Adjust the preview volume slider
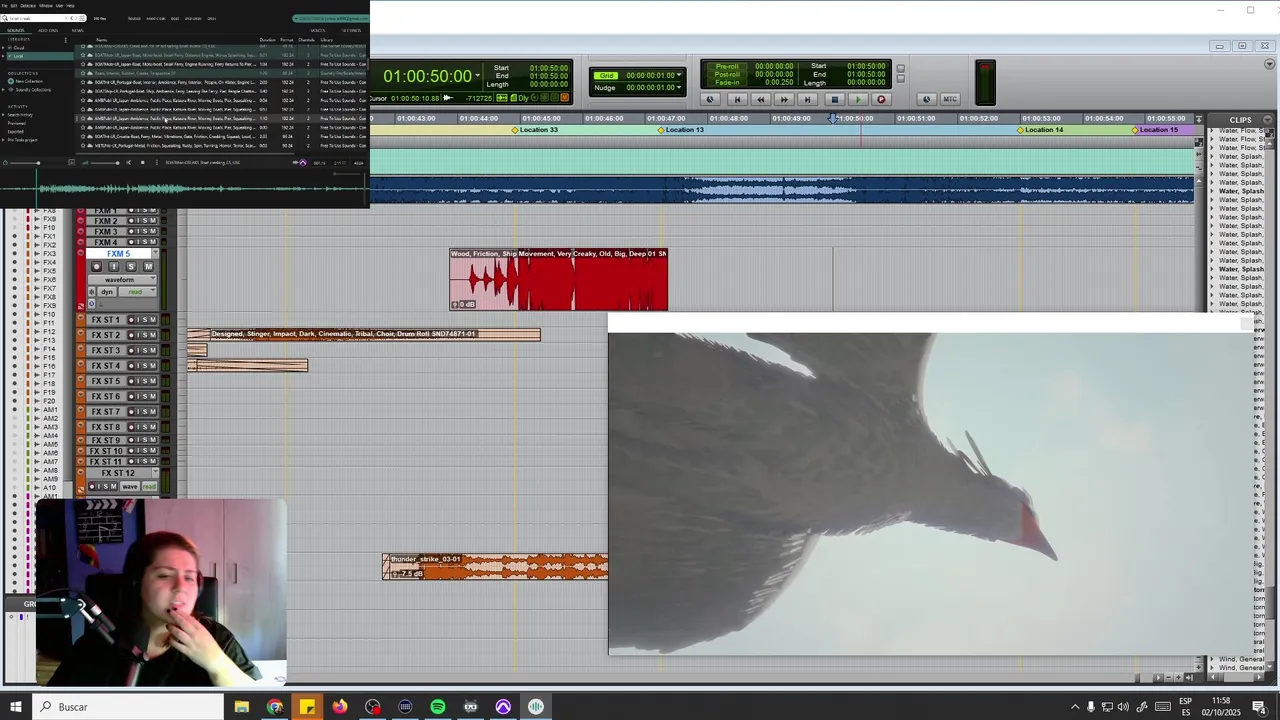The width and height of the screenshot is (1280, 720). (x=104, y=163)
